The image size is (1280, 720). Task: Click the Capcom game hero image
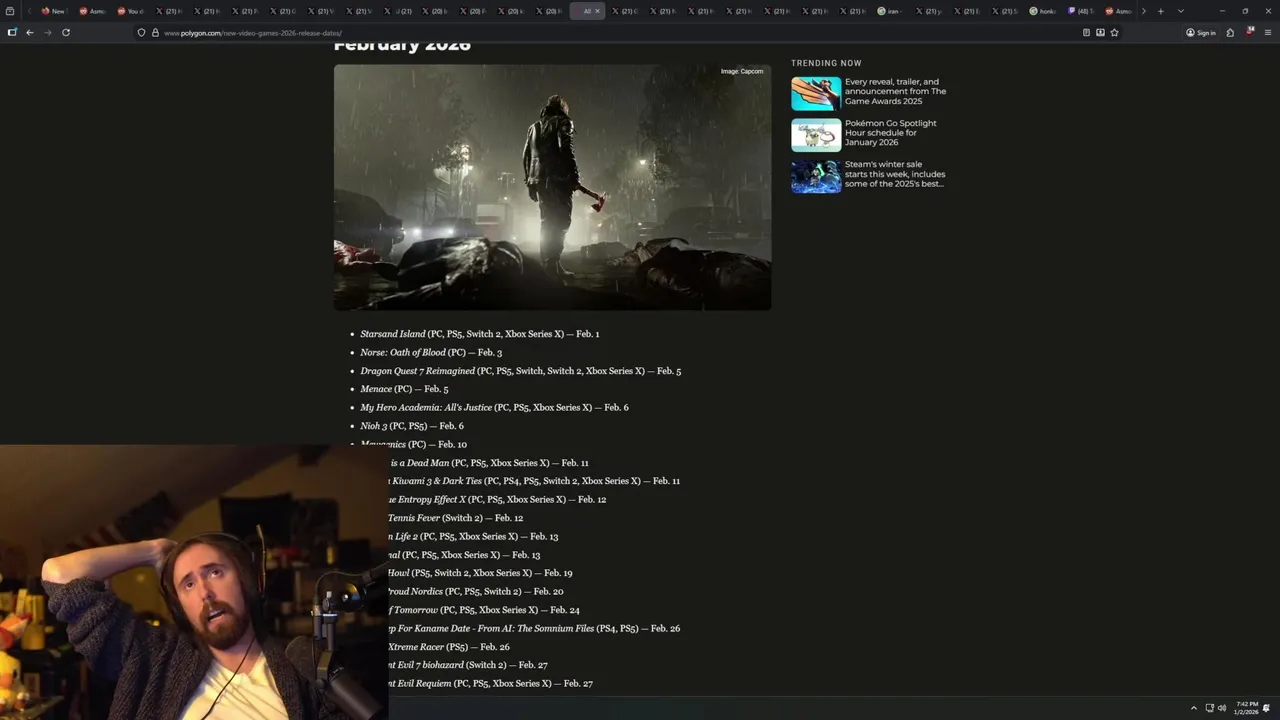click(552, 187)
